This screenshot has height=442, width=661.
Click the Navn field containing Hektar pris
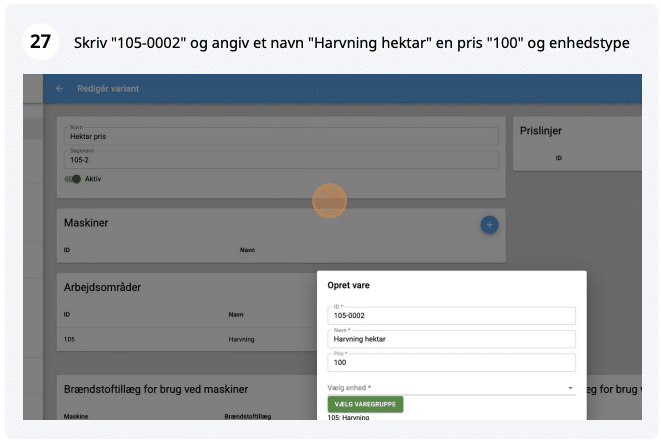coord(280,136)
